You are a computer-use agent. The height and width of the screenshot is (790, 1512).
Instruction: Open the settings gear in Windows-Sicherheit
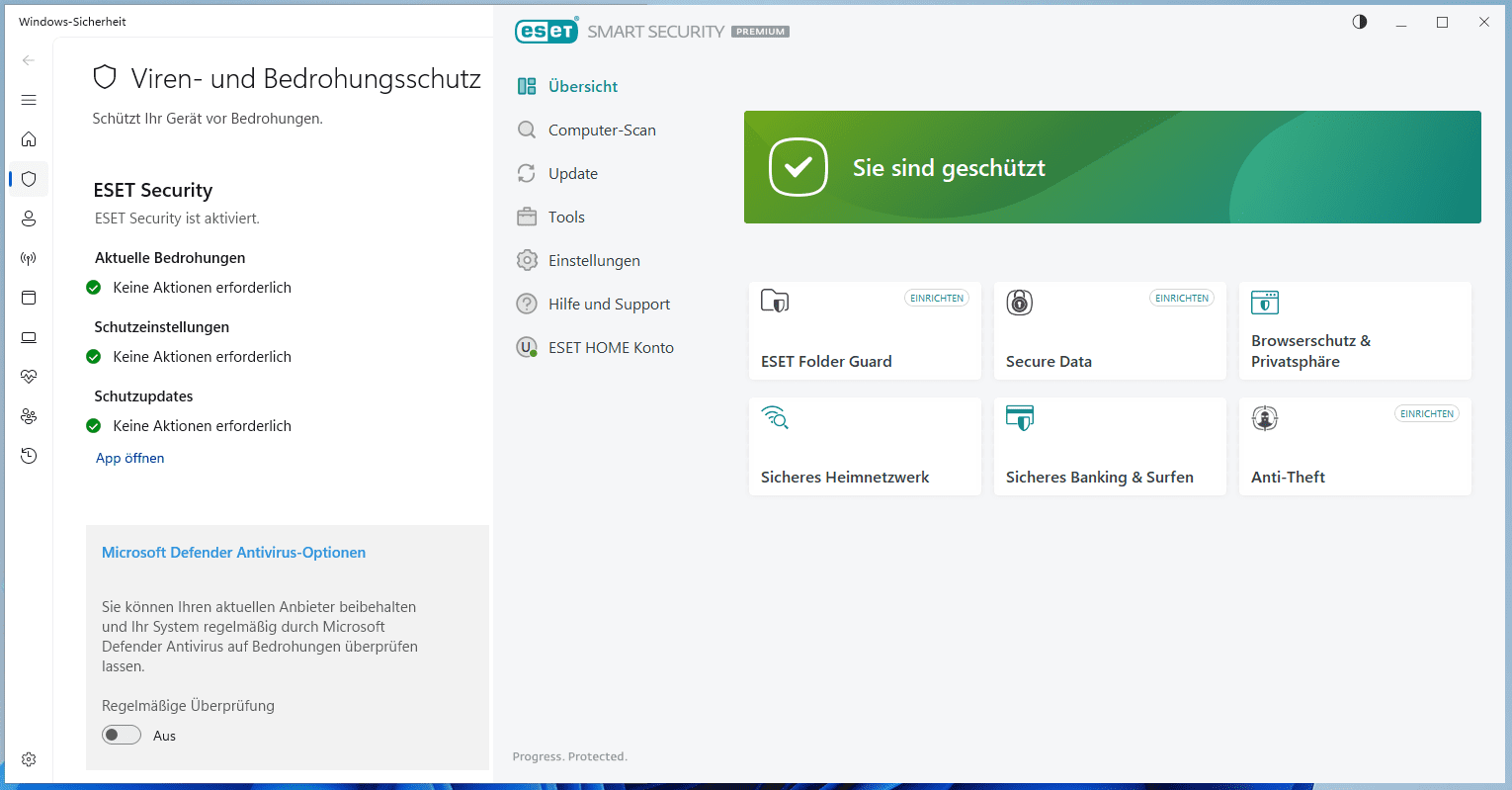(29, 759)
